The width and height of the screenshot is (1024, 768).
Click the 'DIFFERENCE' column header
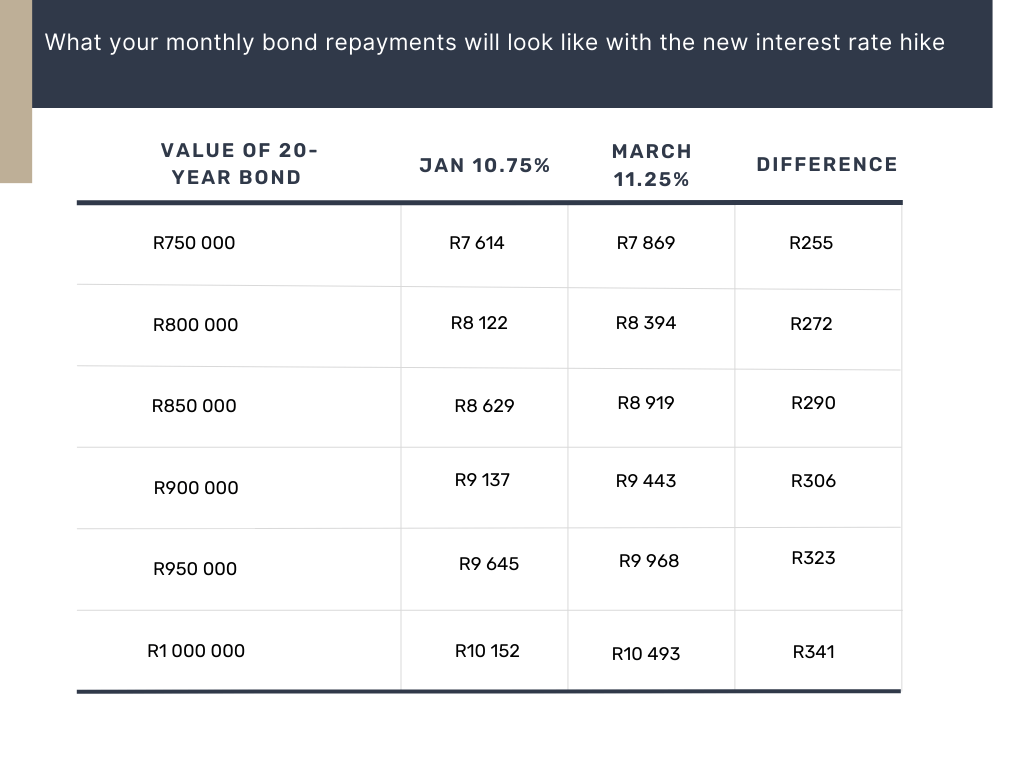click(x=827, y=164)
